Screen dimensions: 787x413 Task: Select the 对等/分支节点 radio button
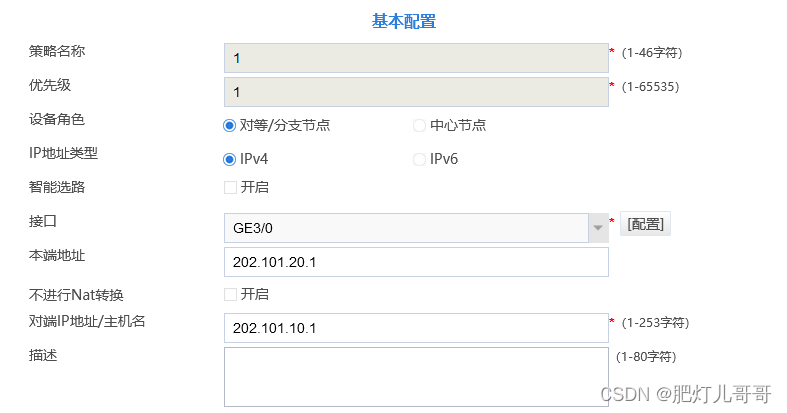click(x=229, y=125)
